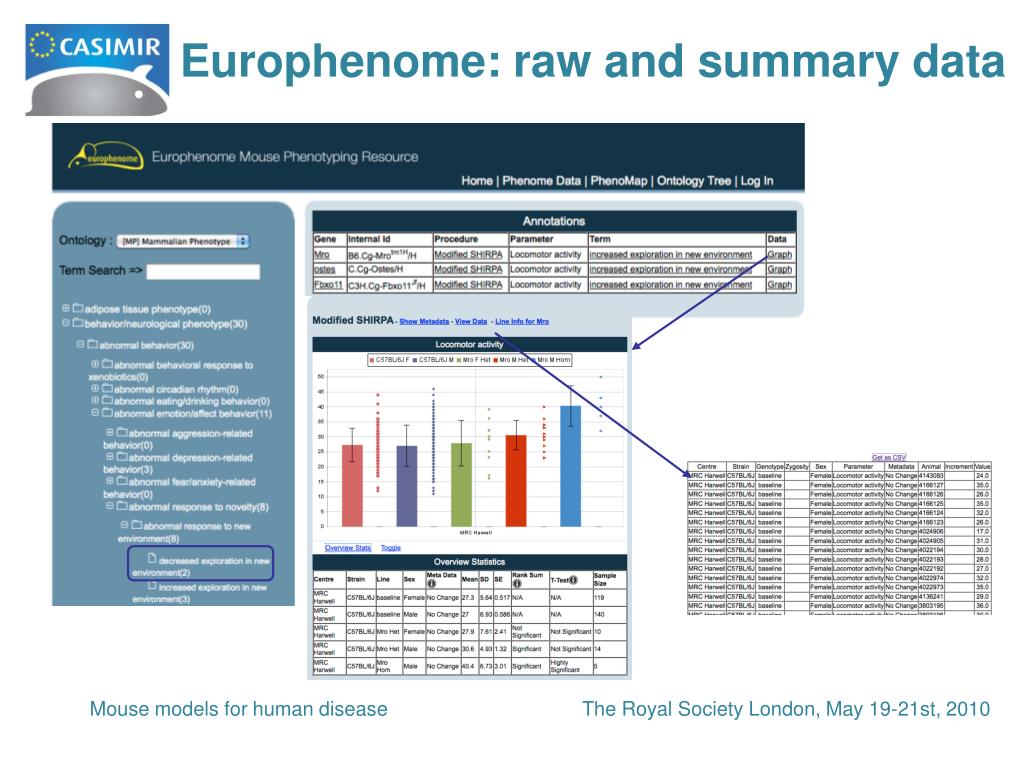
Task: Click the Log In link
Action: (x=757, y=181)
